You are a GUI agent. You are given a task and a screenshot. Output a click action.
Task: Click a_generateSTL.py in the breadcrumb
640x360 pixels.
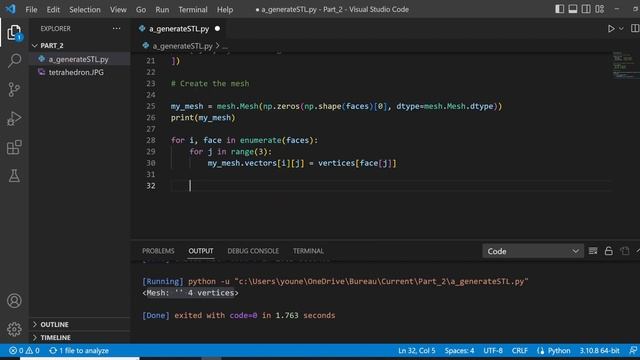point(182,46)
